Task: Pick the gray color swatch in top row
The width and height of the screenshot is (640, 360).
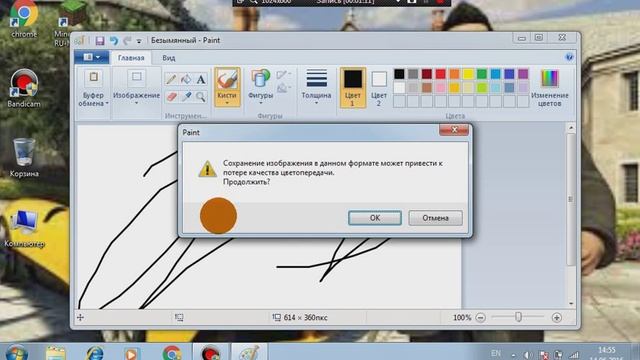Action: point(413,74)
